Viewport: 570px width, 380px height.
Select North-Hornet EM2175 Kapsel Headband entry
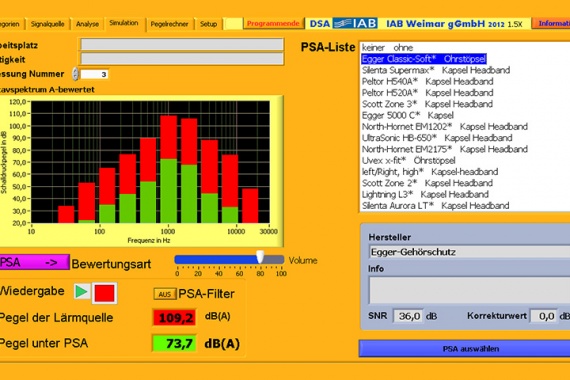coord(465,149)
